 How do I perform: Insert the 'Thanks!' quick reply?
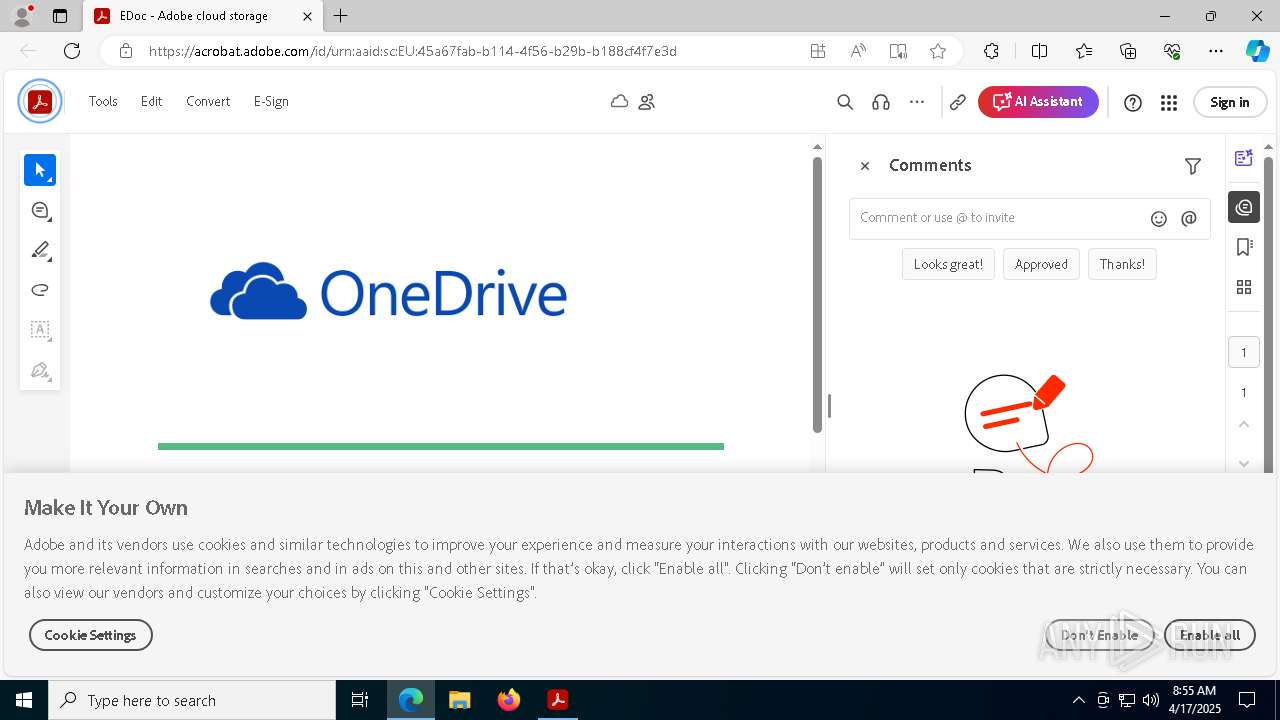(1122, 264)
